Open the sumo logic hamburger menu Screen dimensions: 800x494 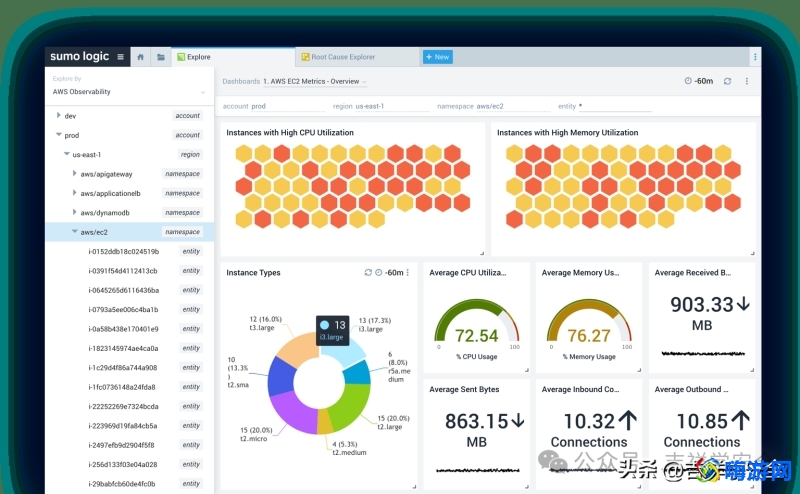[x=120, y=57]
